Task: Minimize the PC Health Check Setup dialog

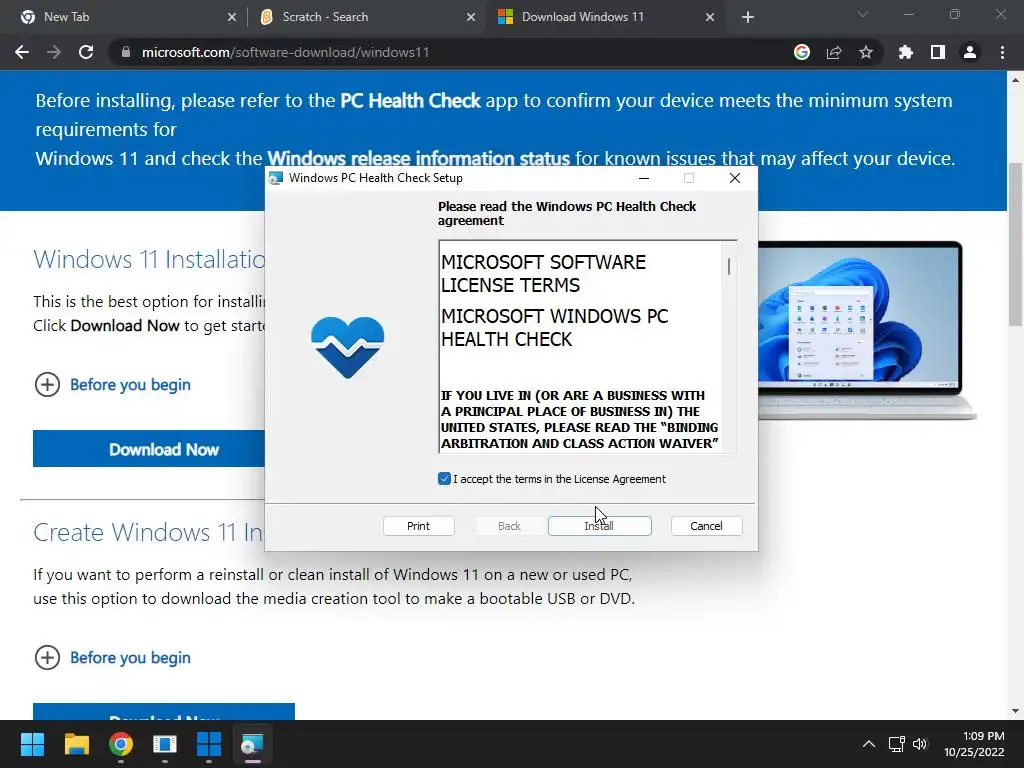Action: [x=644, y=178]
